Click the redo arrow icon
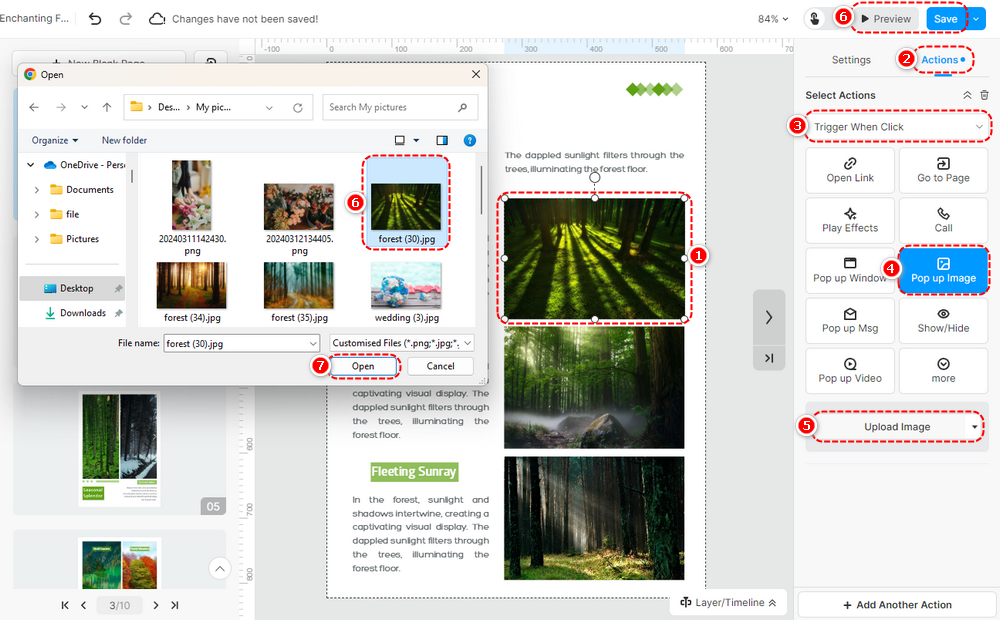Viewport: 1000px width, 620px height. coord(126,19)
